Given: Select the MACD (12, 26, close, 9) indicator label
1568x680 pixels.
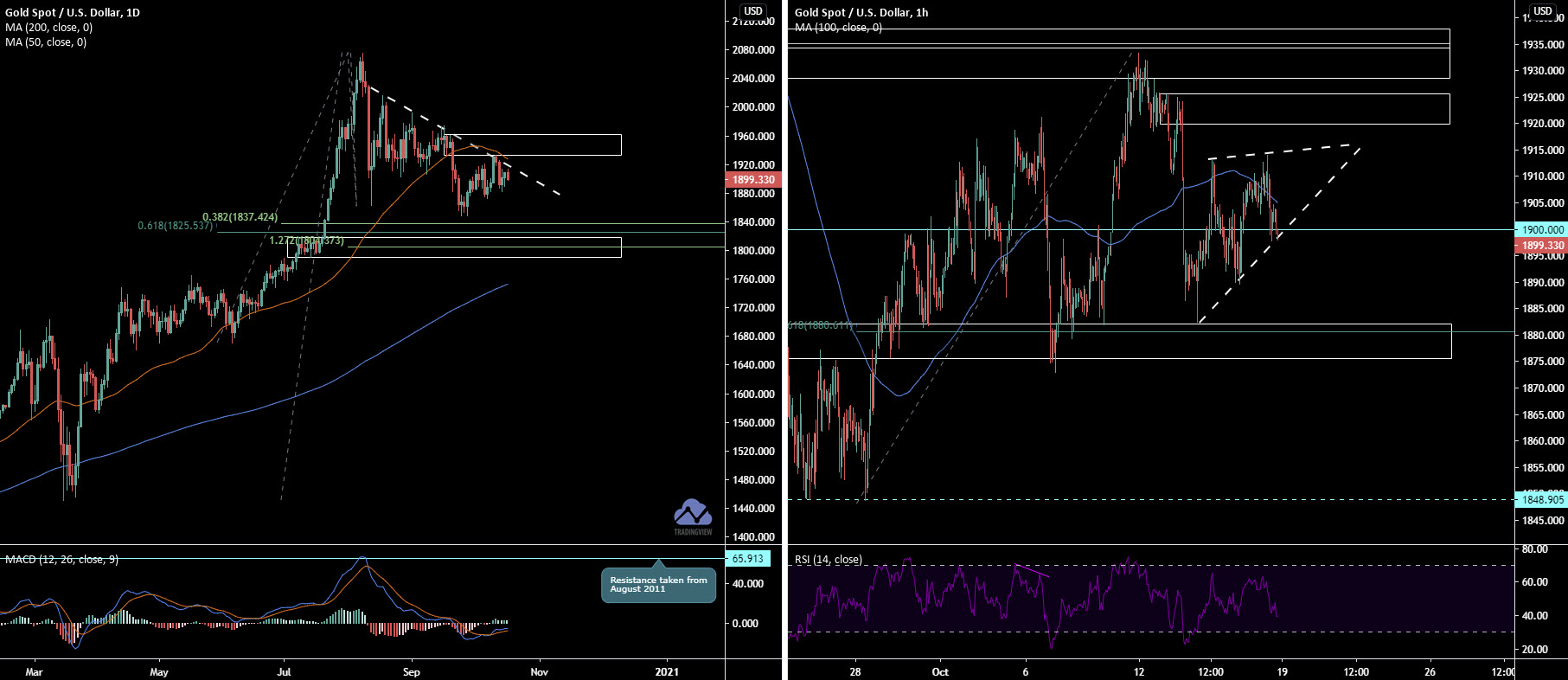Looking at the screenshot, I should pyautogui.click(x=61, y=560).
